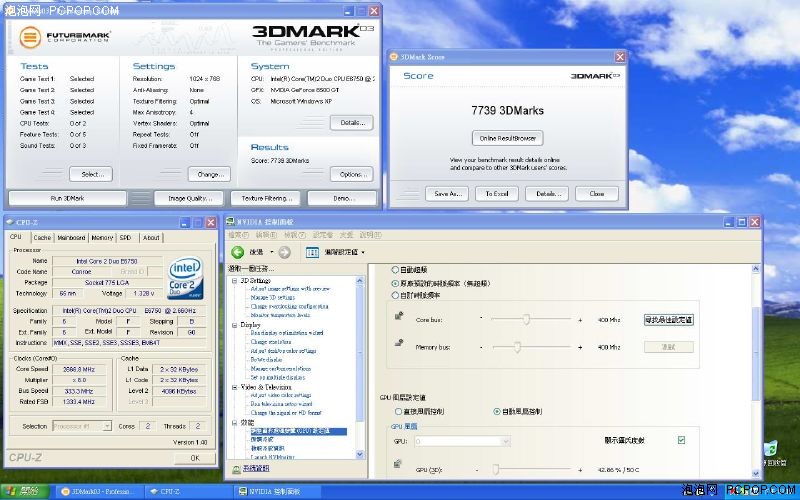Image resolution: width=800 pixels, height=500 pixels.
Task: Open the back button history dropdown arrow
Action: (272, 252)
